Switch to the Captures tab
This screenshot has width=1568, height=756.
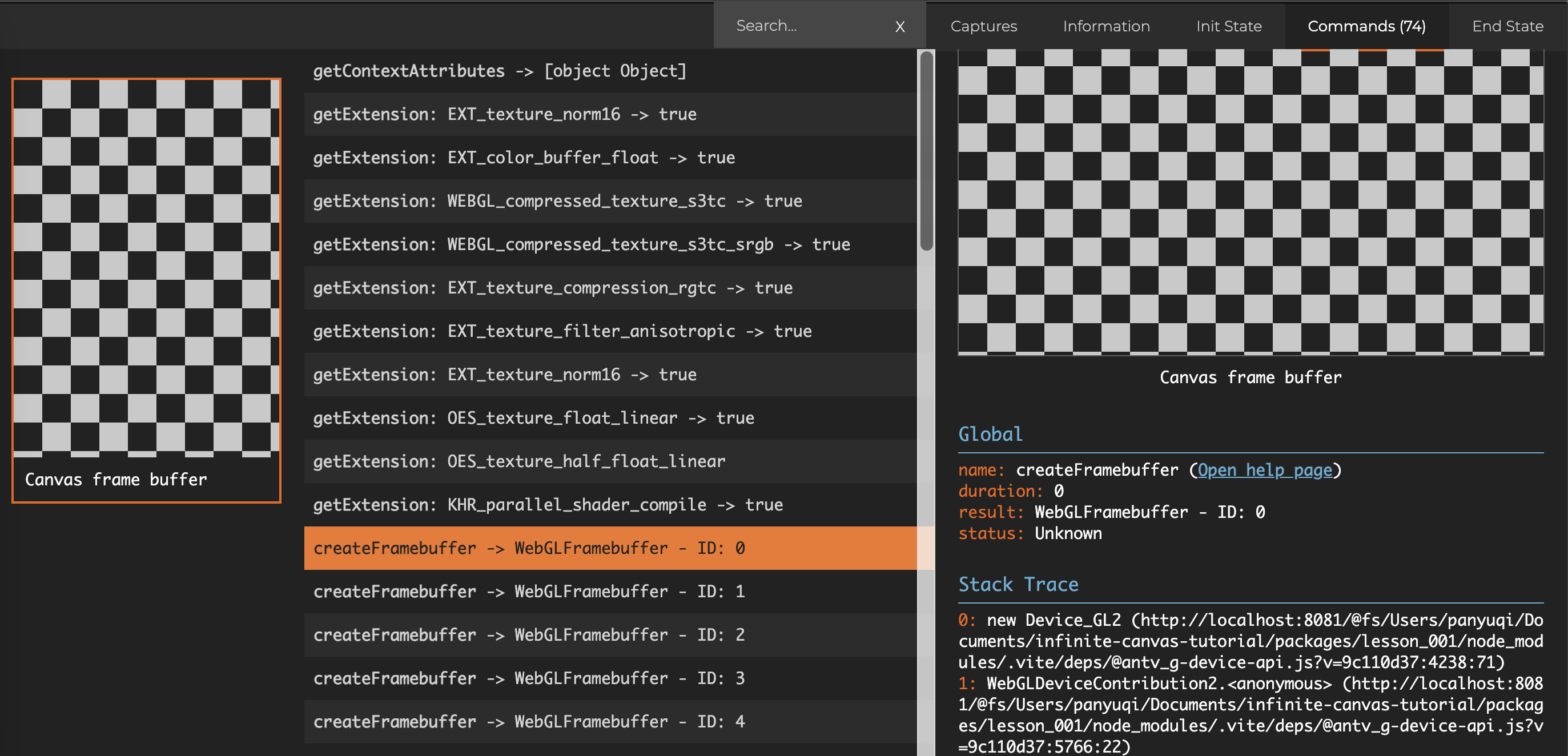pos(983,26)
